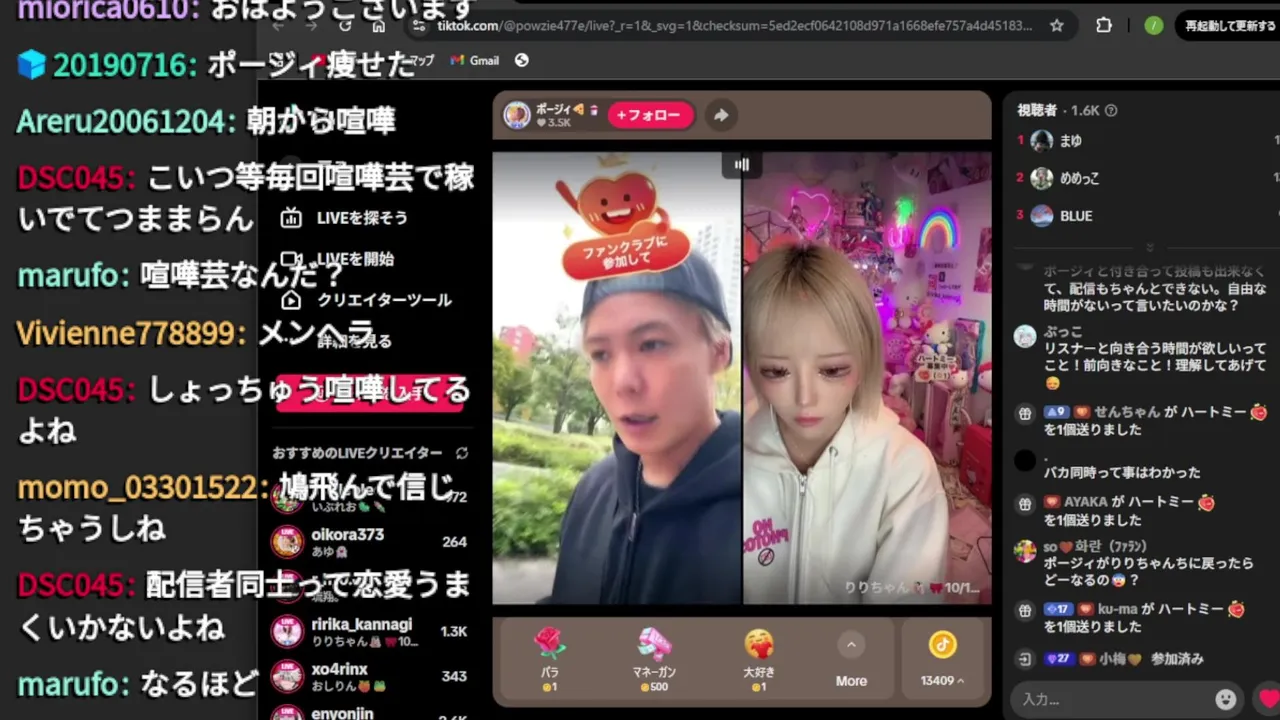Open the browser extensions puzzle icon

pos(1103,26)
